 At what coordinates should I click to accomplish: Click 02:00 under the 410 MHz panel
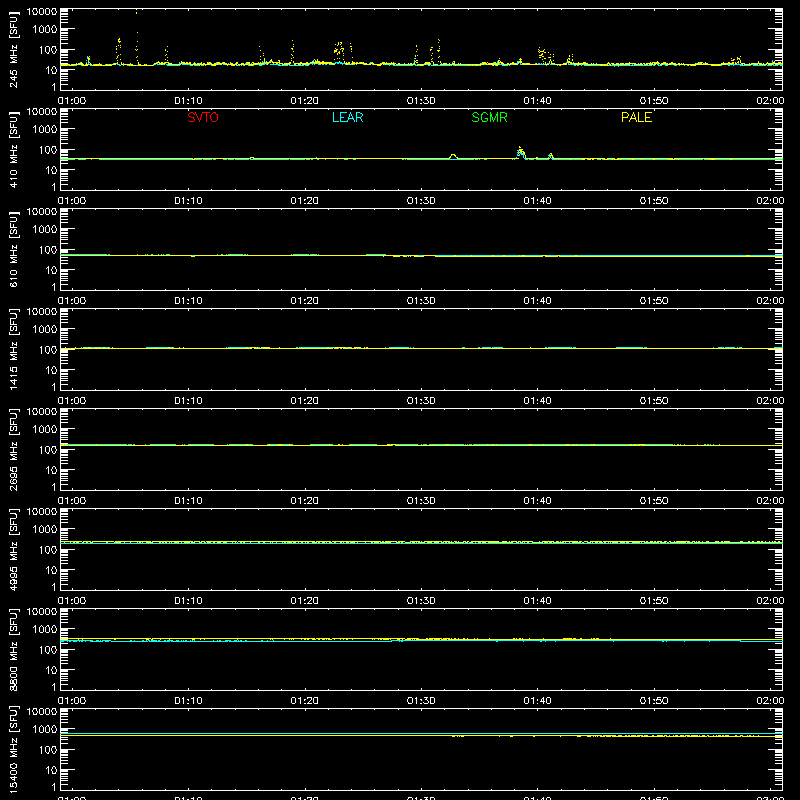[x=770, y=201]
